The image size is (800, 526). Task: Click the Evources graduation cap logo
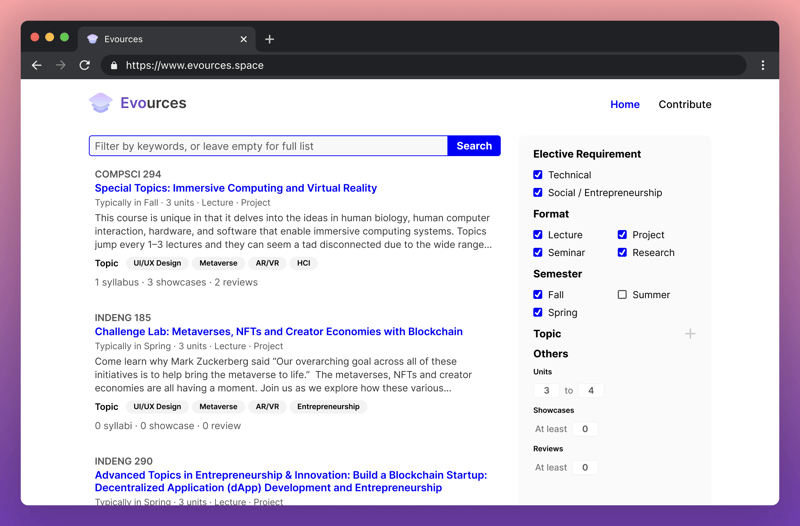(x=100, y=103)
